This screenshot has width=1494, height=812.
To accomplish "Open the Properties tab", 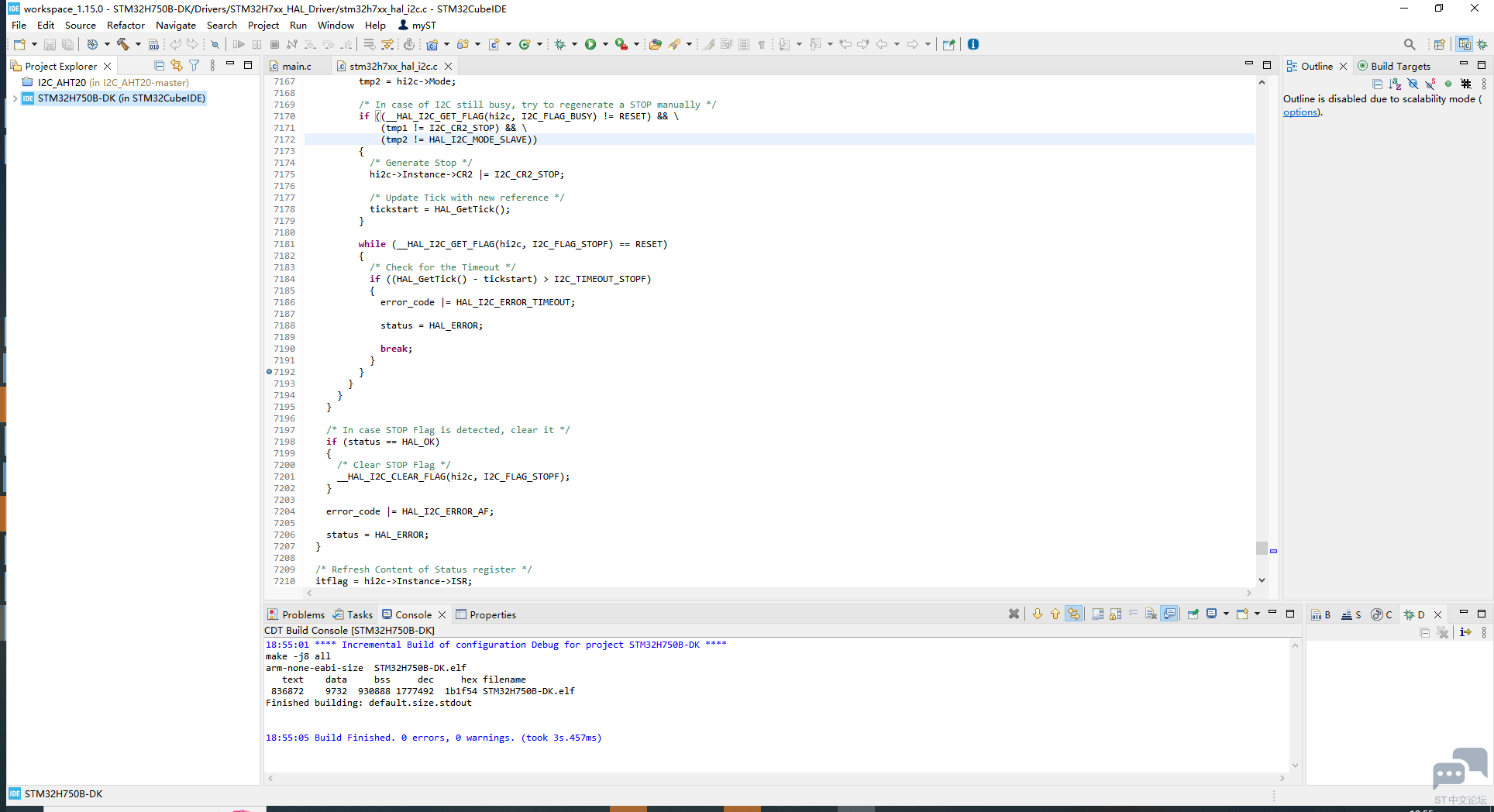I will 486,614.
